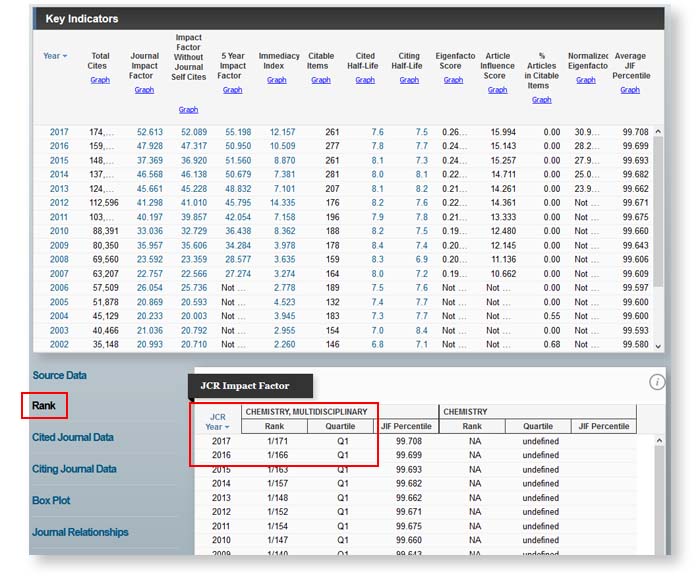Open the 2002 year link in Key Indicators
The width and height of the screenshot is (700, 586).
pos(59,345)
